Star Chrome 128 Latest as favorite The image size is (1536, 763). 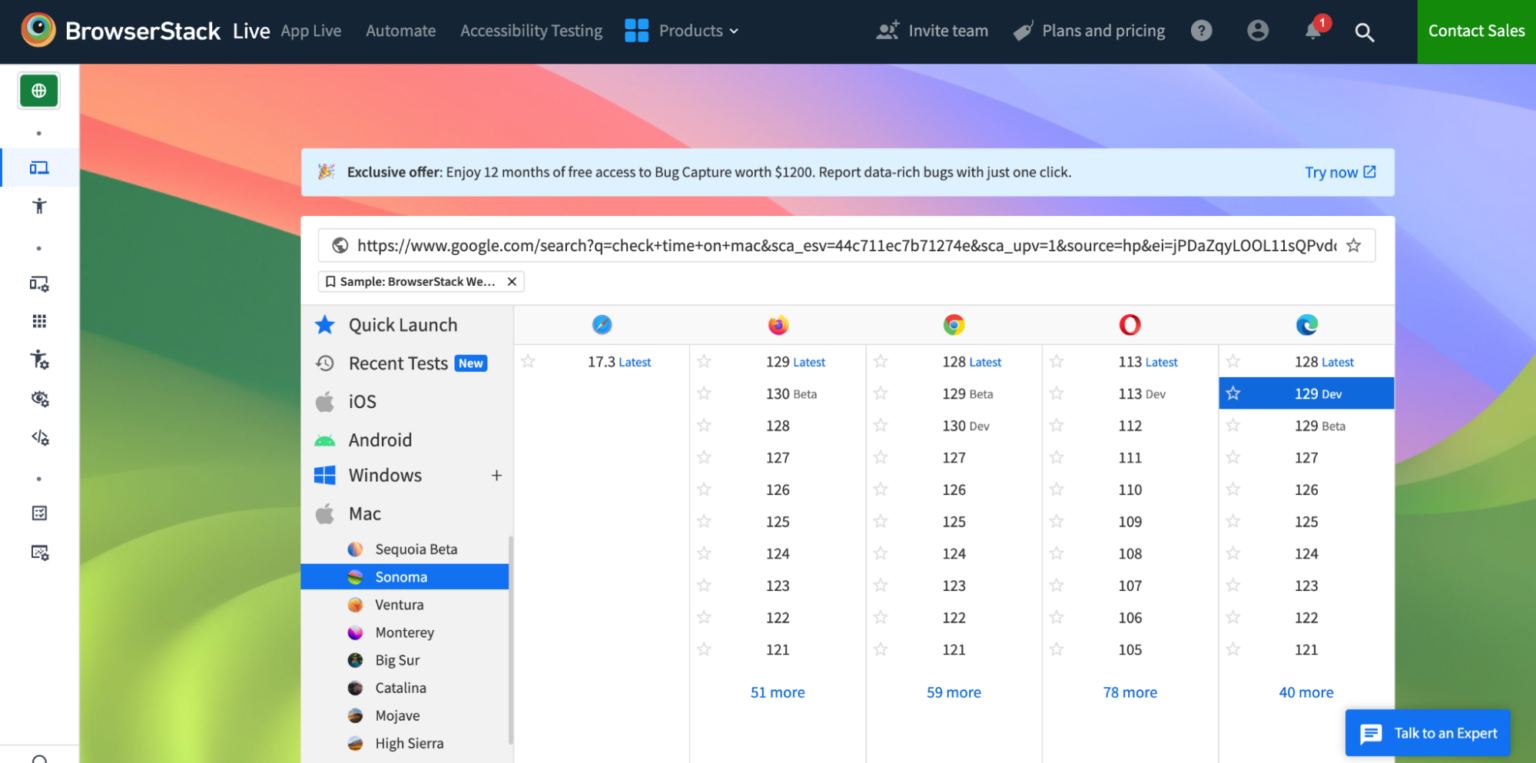point(881,361)
